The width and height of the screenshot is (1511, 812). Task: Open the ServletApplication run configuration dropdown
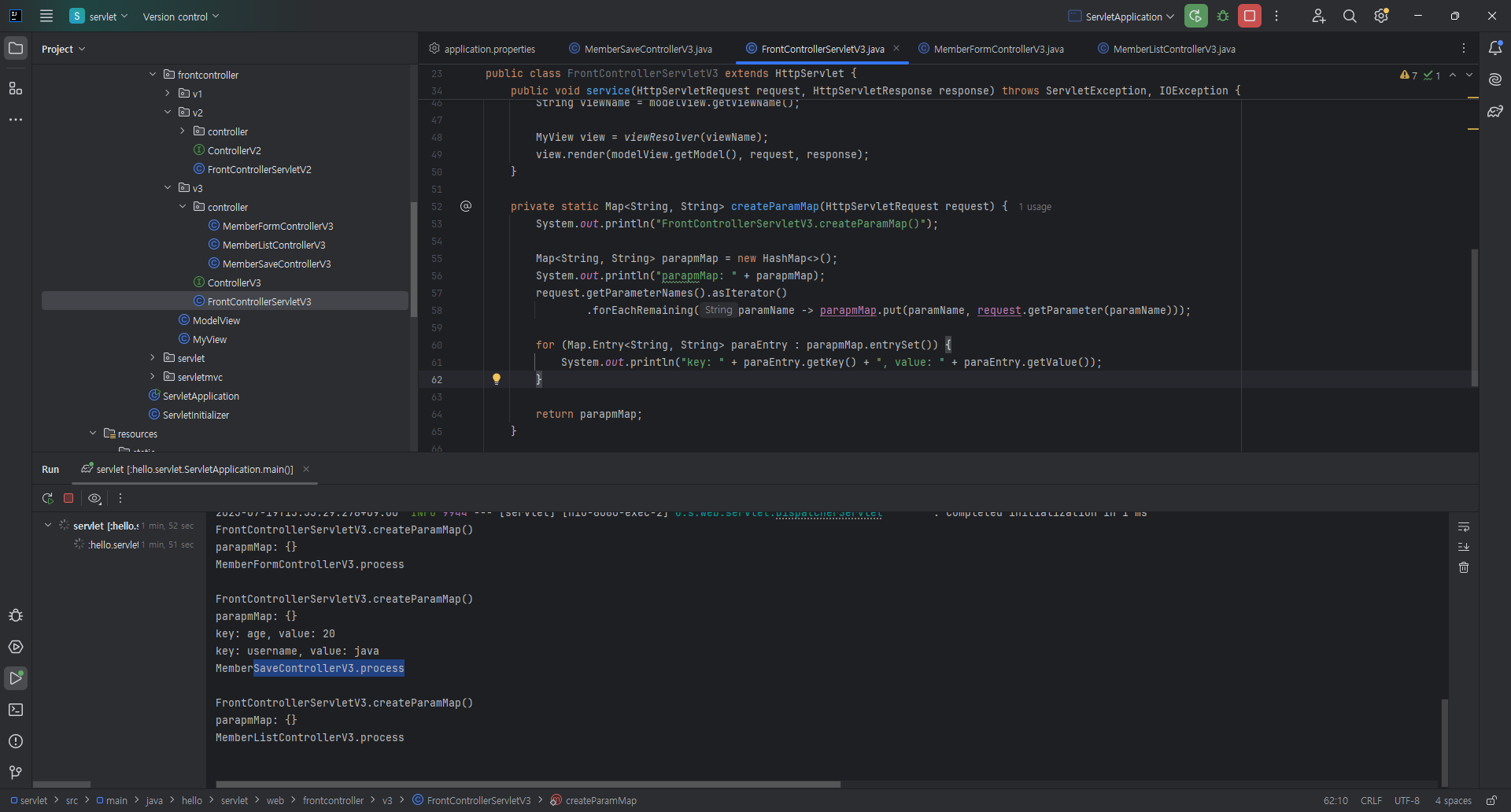[1121, 17]
